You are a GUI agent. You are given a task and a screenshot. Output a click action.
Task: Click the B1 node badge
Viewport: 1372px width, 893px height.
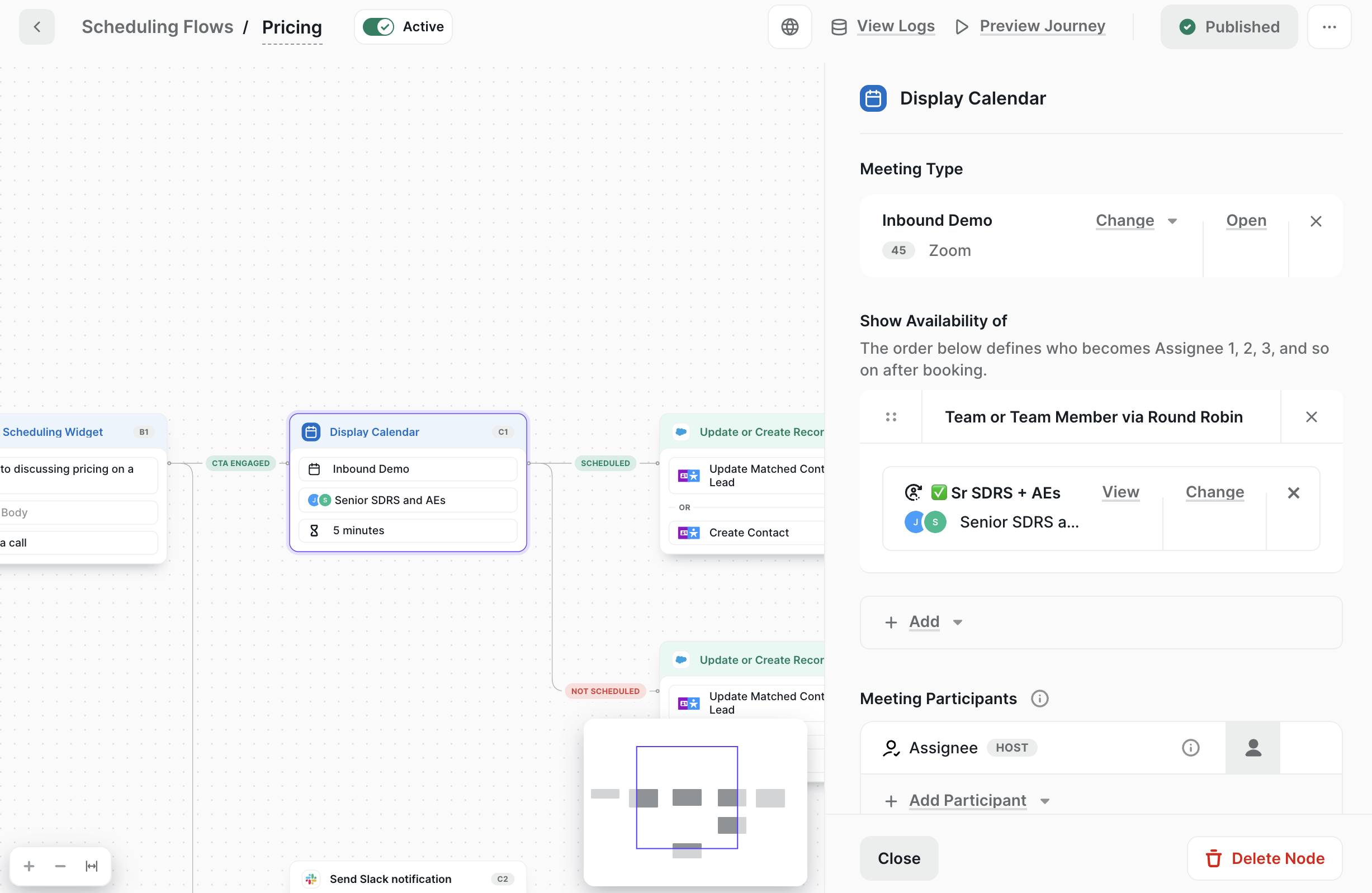(144, 432)
